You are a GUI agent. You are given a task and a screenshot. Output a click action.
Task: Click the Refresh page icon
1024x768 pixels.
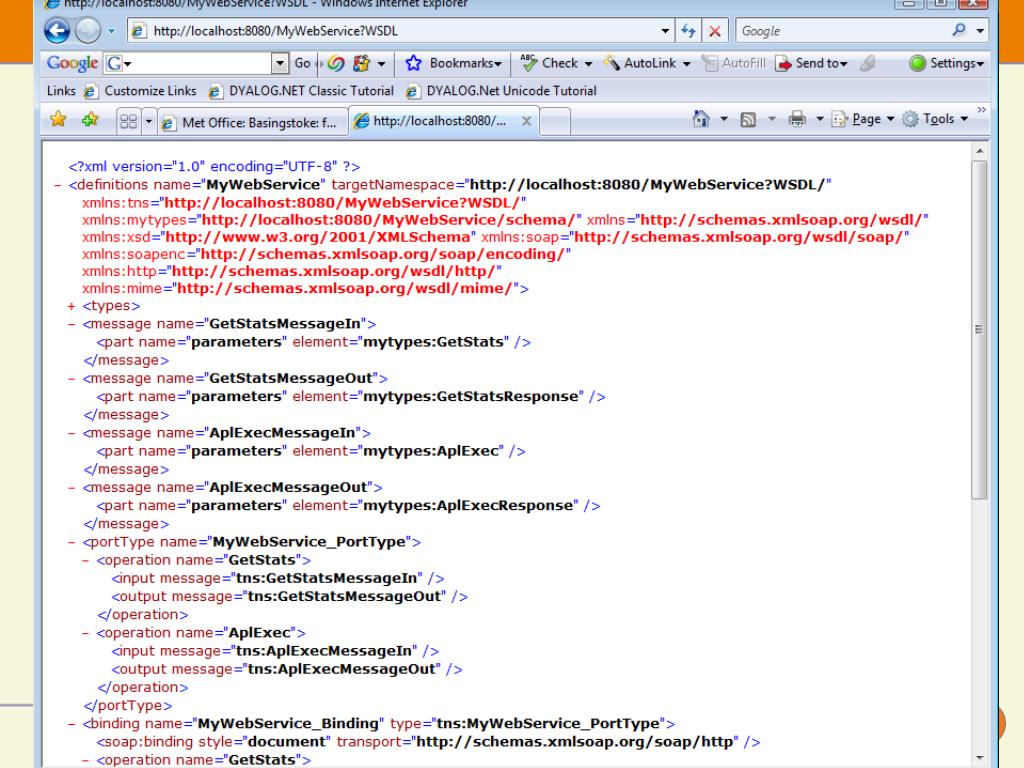coord(688,31)
